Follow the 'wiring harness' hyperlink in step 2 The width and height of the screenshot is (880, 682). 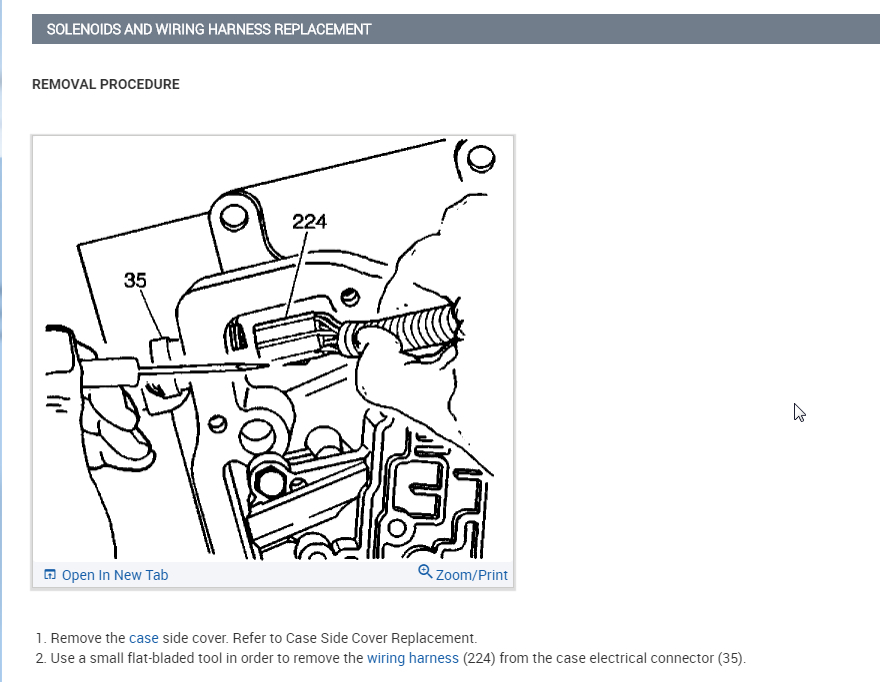click(412, 658)
